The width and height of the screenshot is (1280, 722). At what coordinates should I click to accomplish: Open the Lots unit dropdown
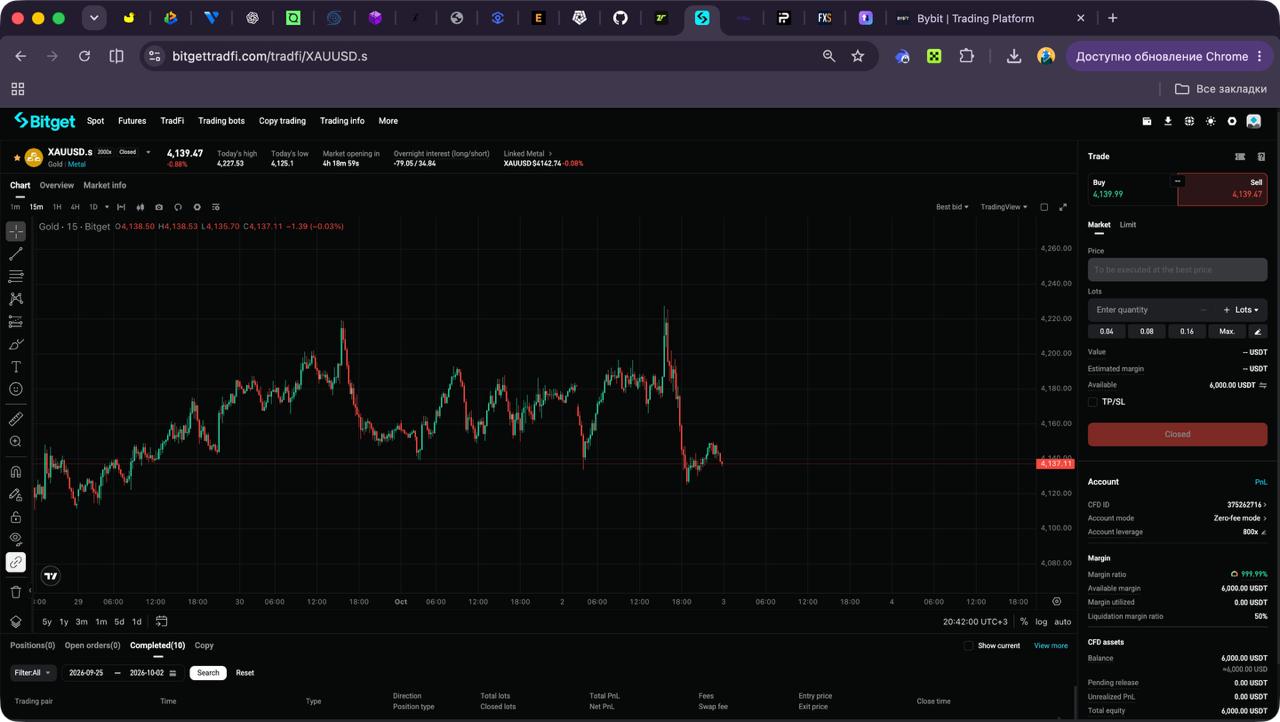tap(1247, 310)
